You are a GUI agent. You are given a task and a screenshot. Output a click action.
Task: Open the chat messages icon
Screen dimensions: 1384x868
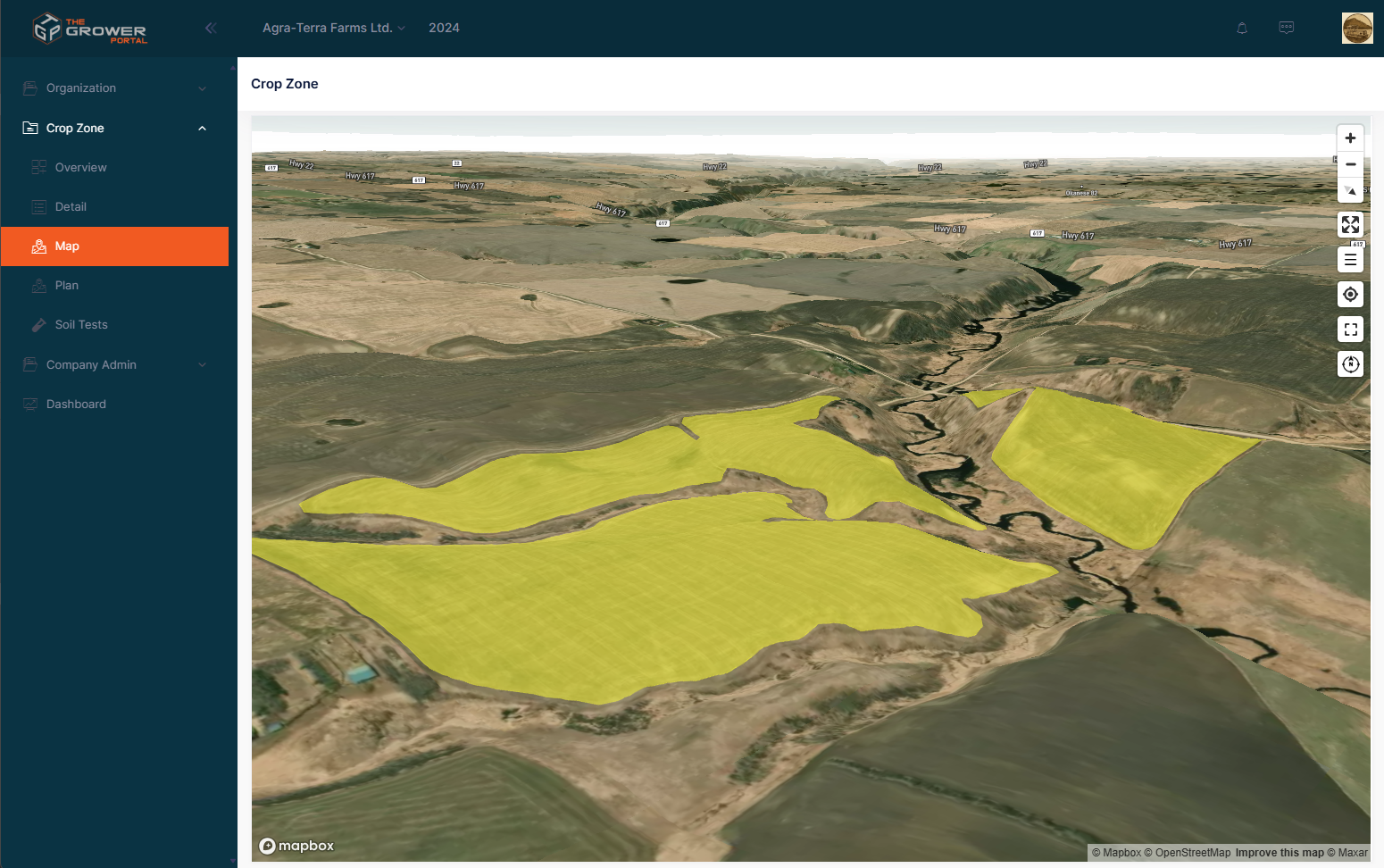1286,28
